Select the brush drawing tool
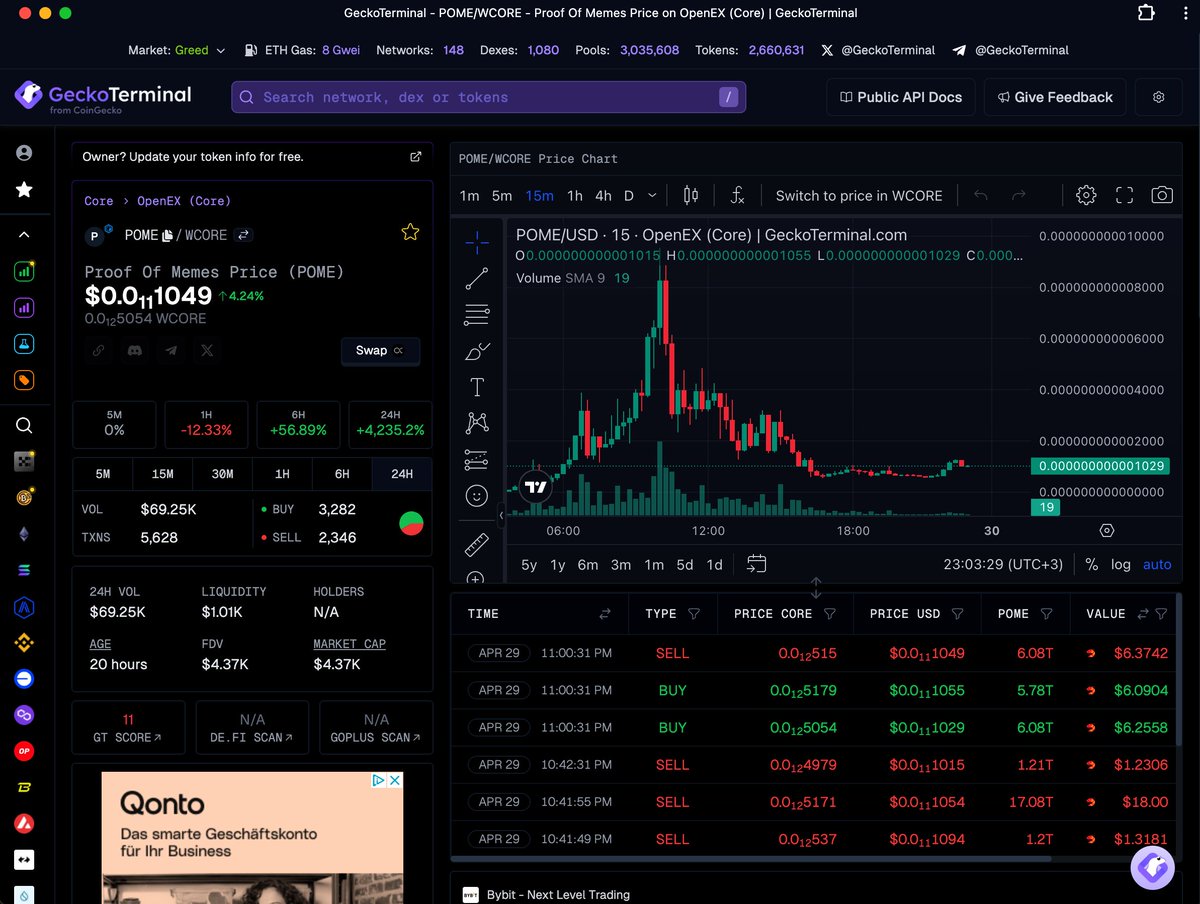 [x=477, y=351]
